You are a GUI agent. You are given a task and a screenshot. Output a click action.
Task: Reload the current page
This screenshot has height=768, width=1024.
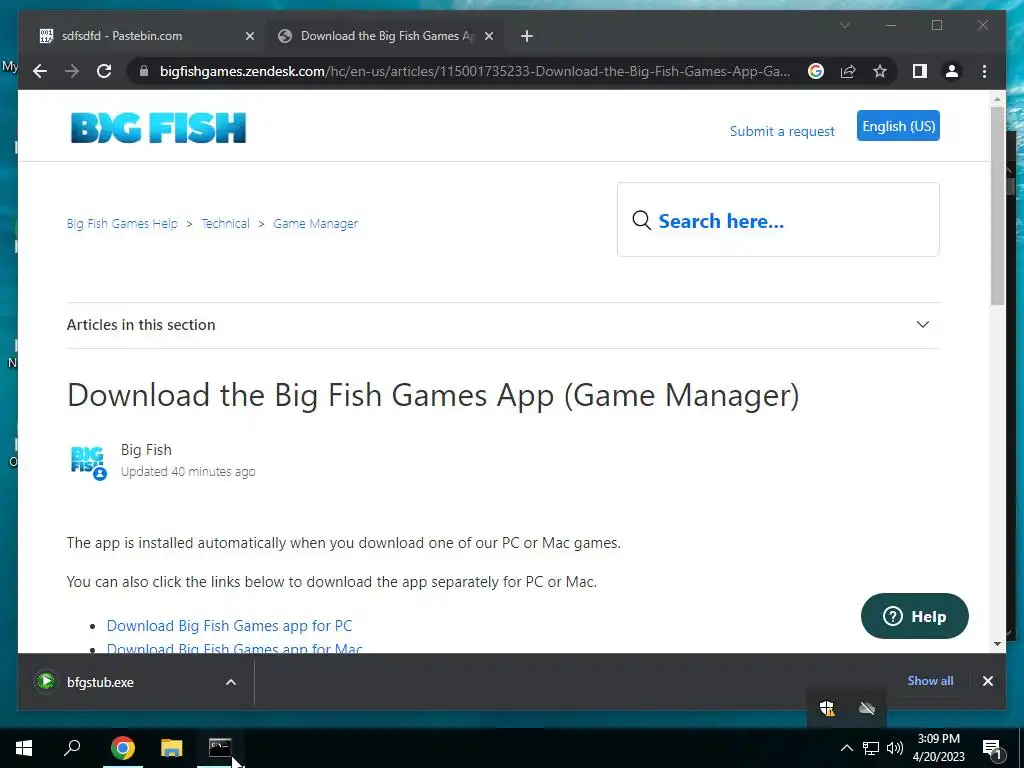(x=104, y=71)
